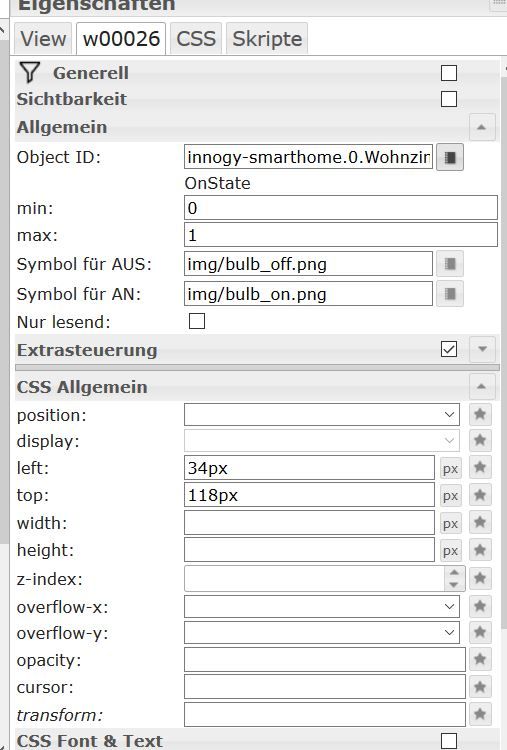Image resolution: width=507 pixels, height=750 pixels.
Task: Uncheck the Extrasteuerung checkbox
Action: (449, 349)
